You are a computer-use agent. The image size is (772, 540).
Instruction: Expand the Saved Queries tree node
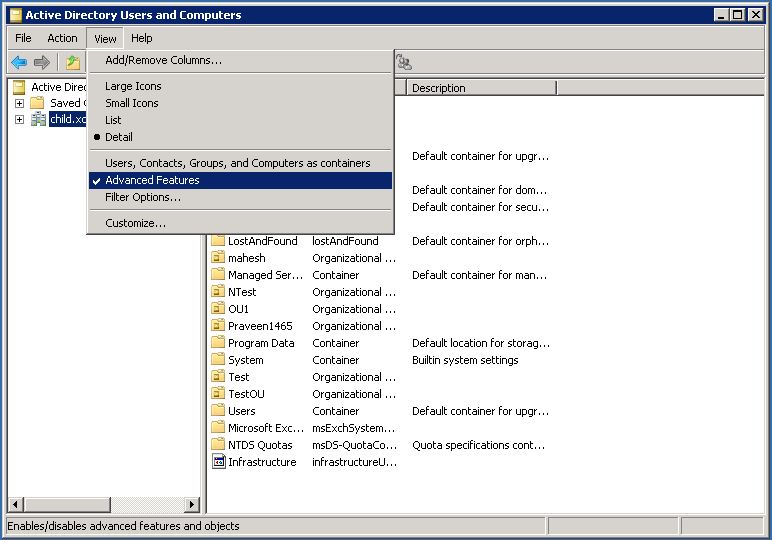19,103
